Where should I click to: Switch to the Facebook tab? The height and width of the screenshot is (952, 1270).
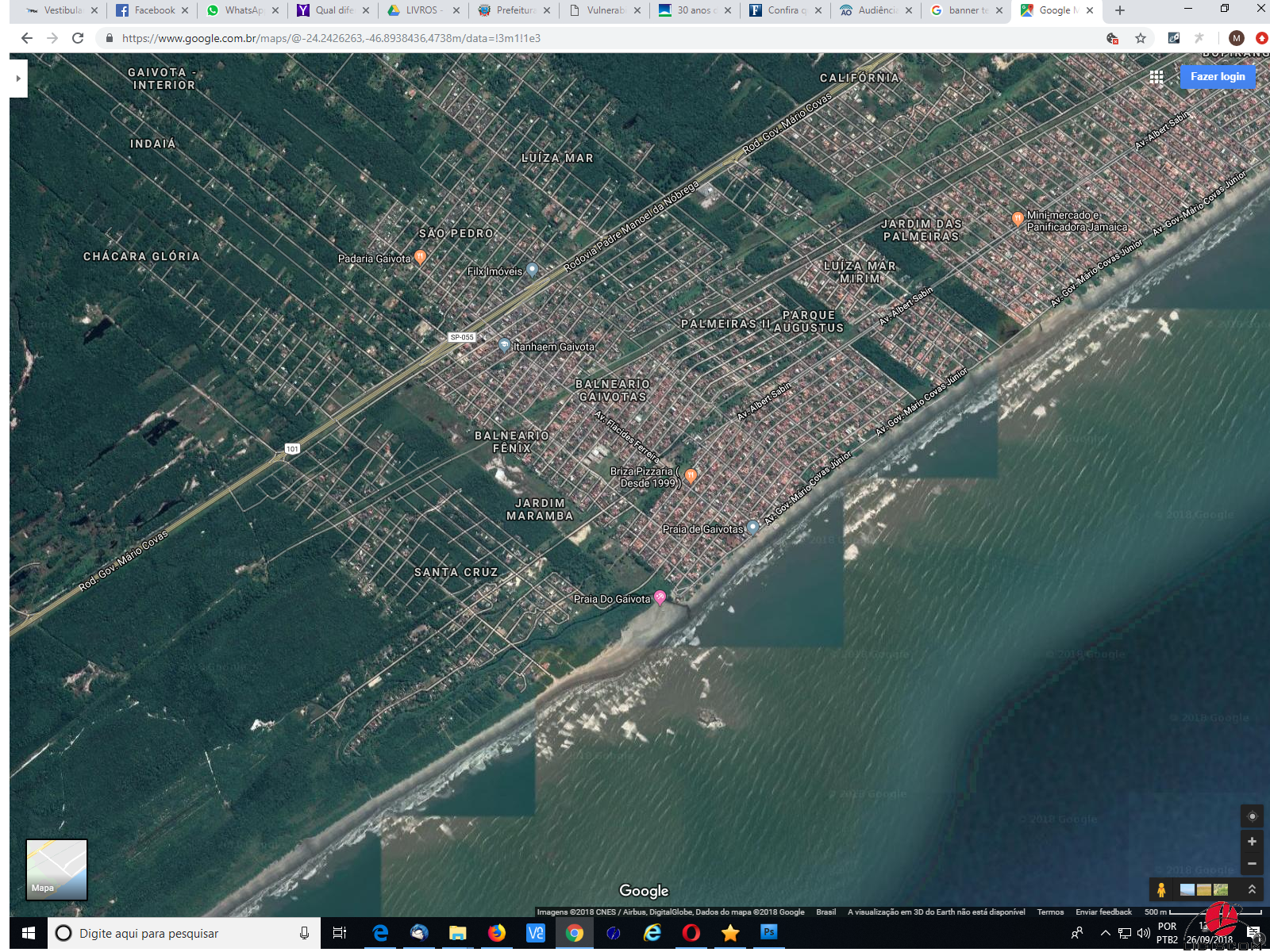tap(151, 10)
